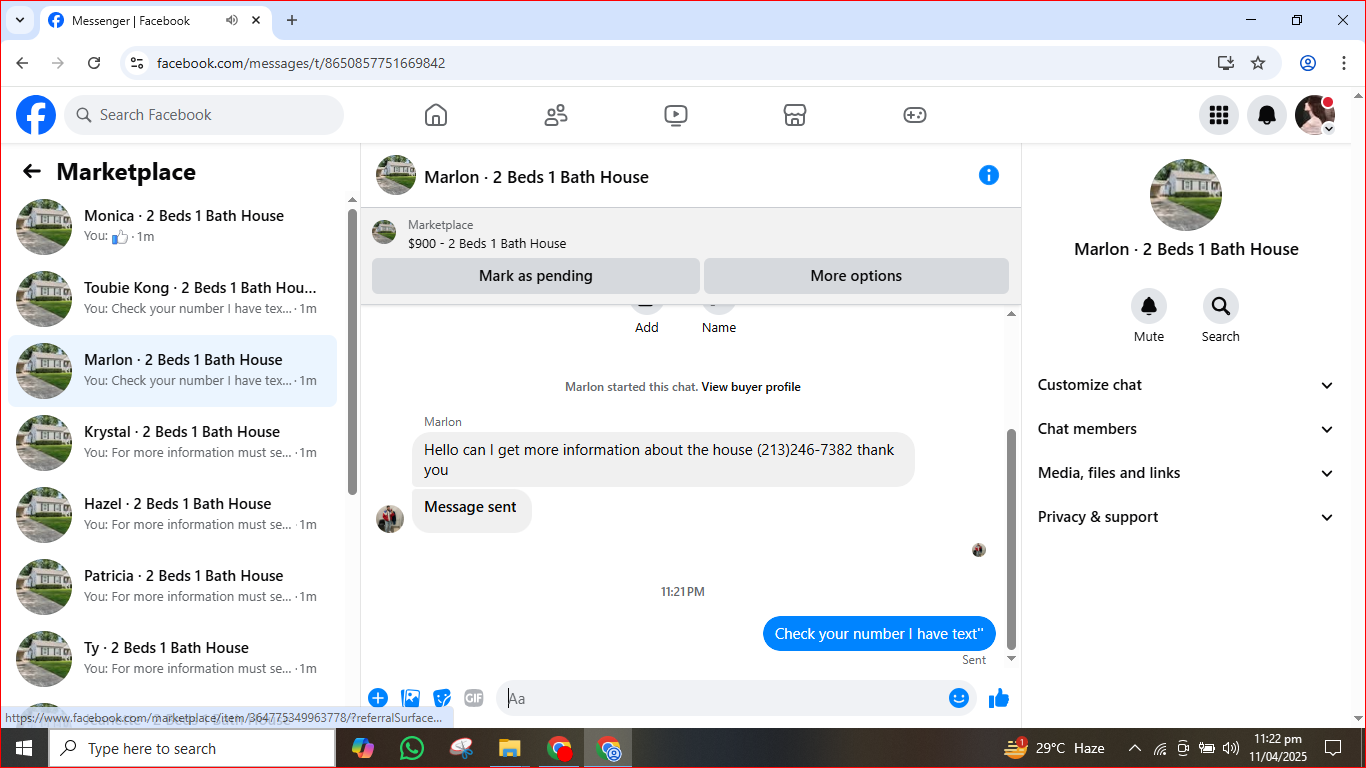Expand Chat members section
The width and height of the screenshot is (1366, 768).
pos(1186,429)
